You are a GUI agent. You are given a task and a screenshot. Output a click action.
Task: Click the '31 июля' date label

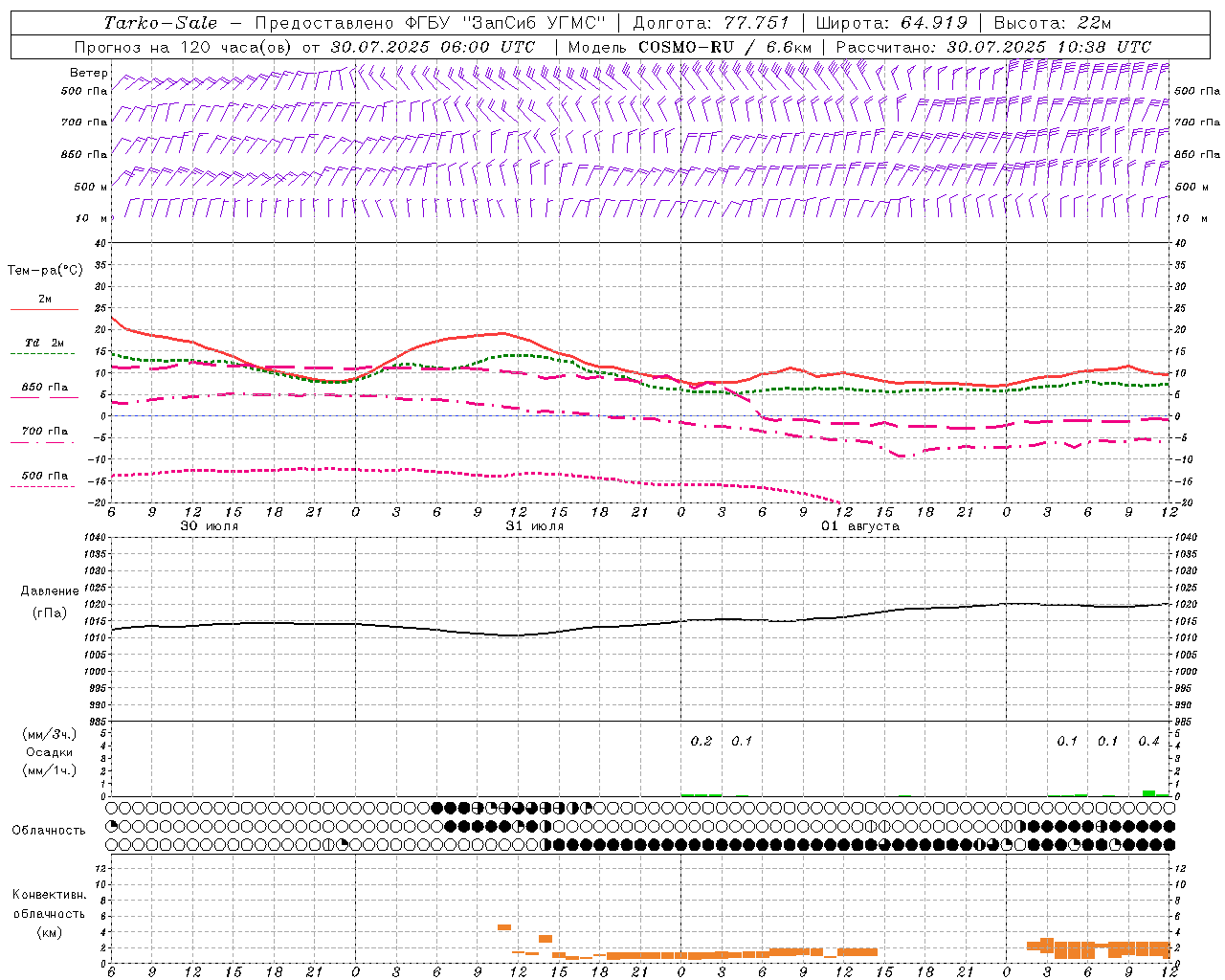point(535,526)
